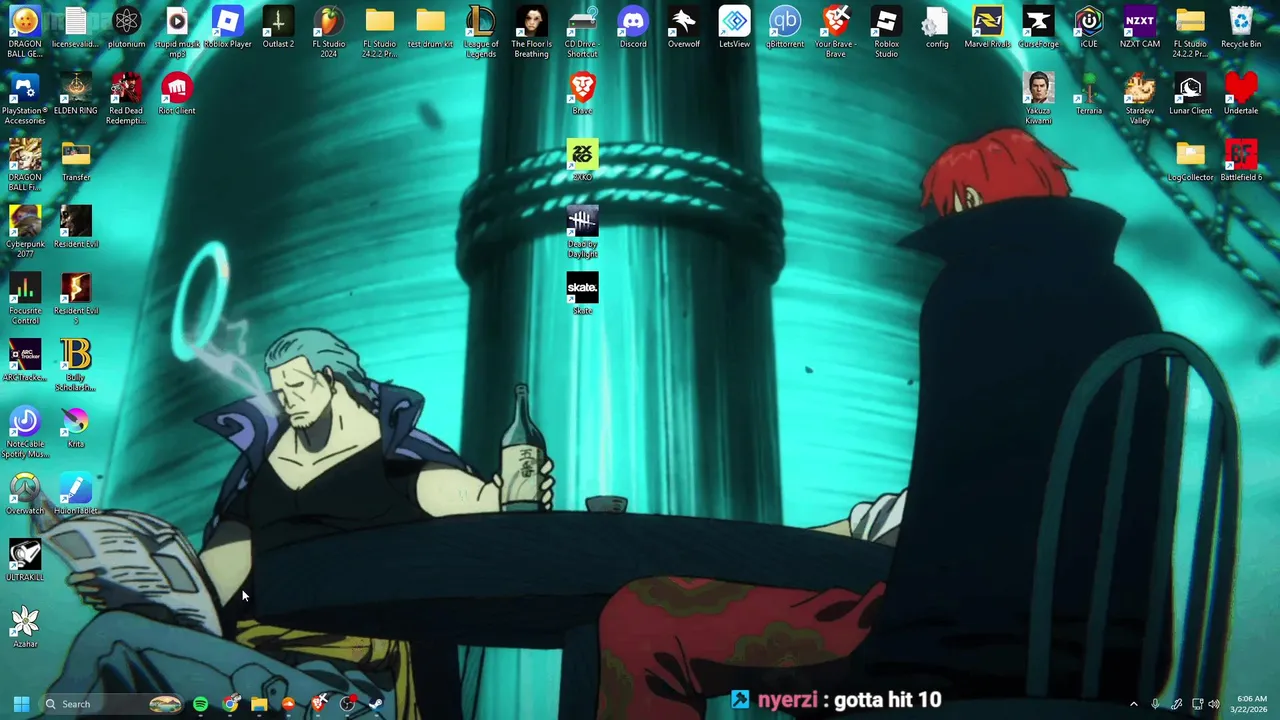Viewport: 1280px width, 720px height.
Task: Open the Outlast 2 shortcut
Action: [x=278, y=28]
